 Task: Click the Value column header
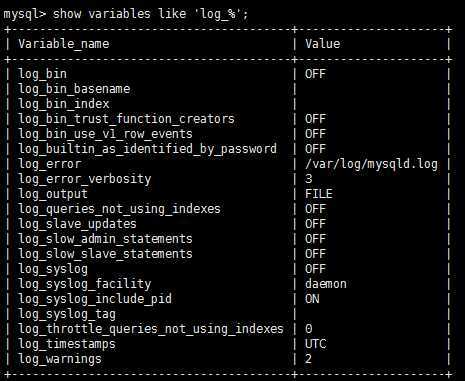(x=322, y=44)
